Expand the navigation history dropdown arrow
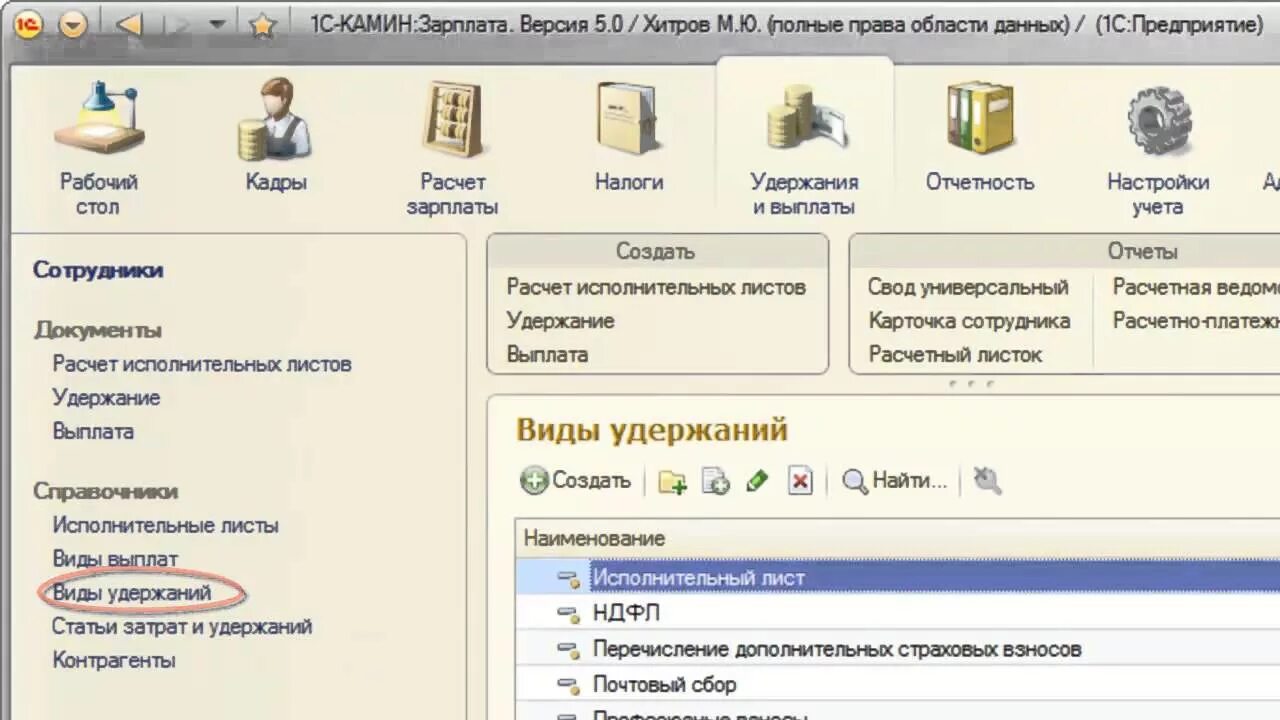The height and width of the screenshot is (720, 1280). (x=217, y=25)
